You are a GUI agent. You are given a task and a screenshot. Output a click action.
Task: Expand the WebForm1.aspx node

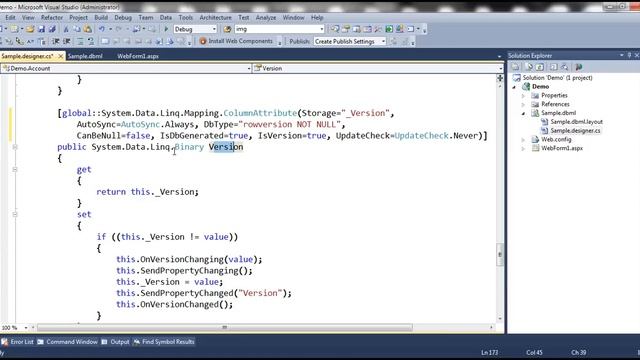(523, 149)
